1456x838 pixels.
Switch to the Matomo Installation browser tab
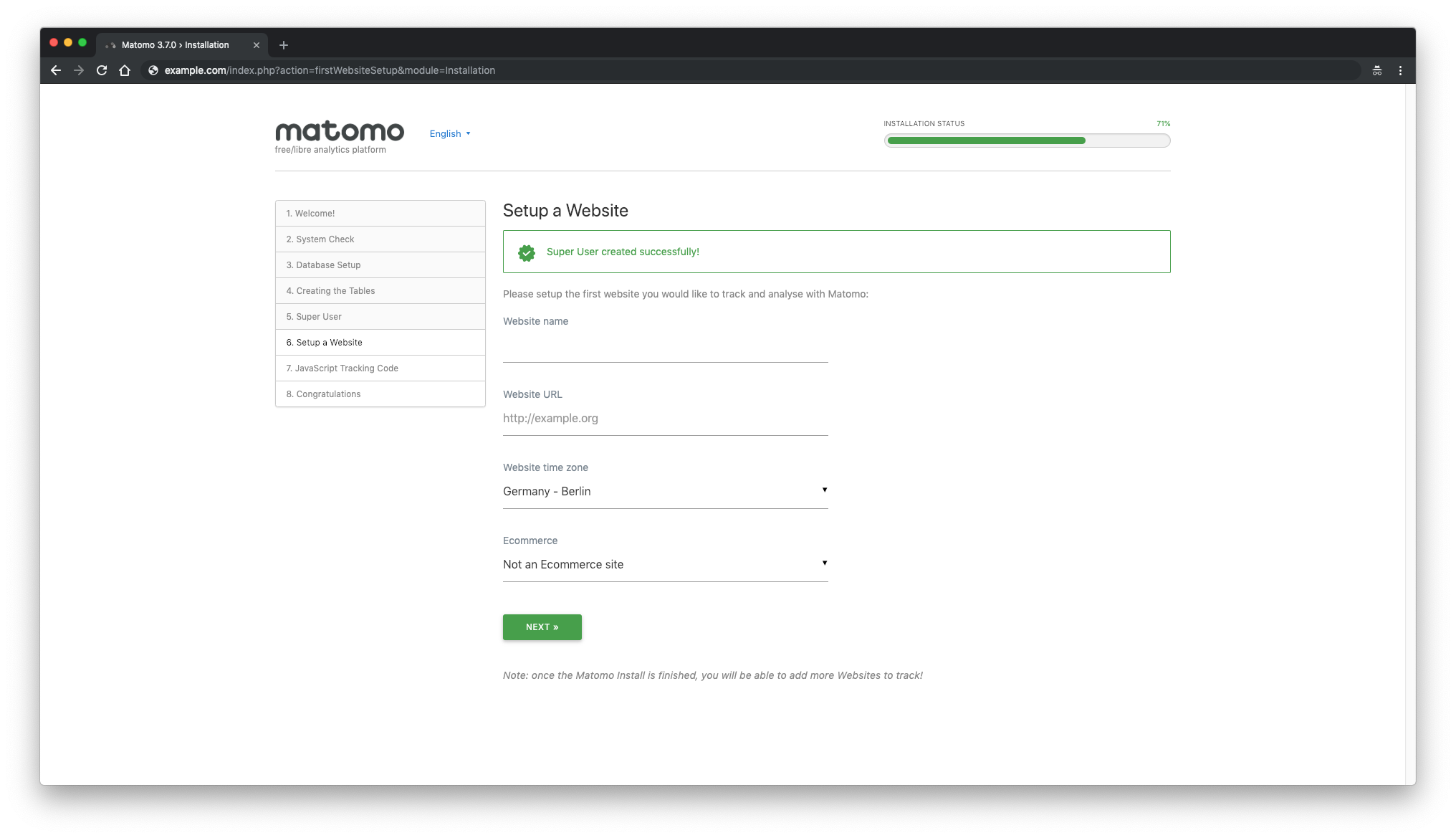click(174, 44)
